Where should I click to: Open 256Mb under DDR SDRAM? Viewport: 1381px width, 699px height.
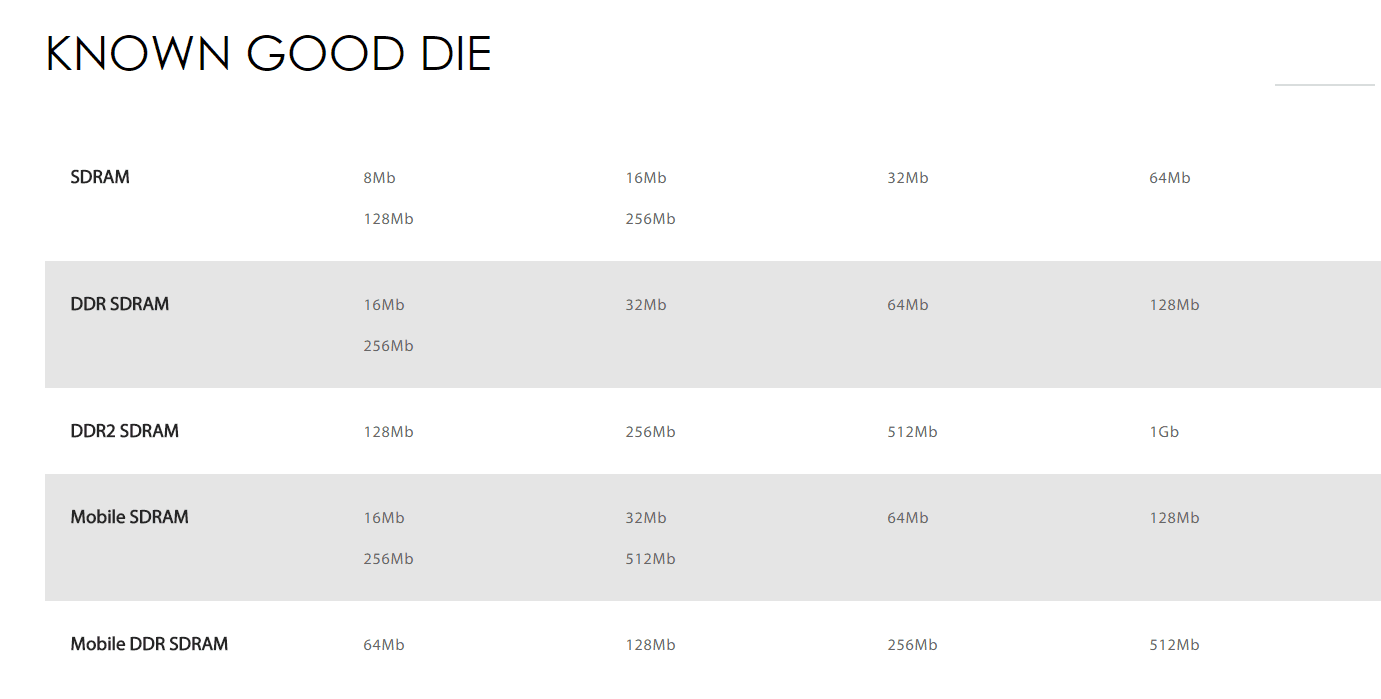coord(388,346)
